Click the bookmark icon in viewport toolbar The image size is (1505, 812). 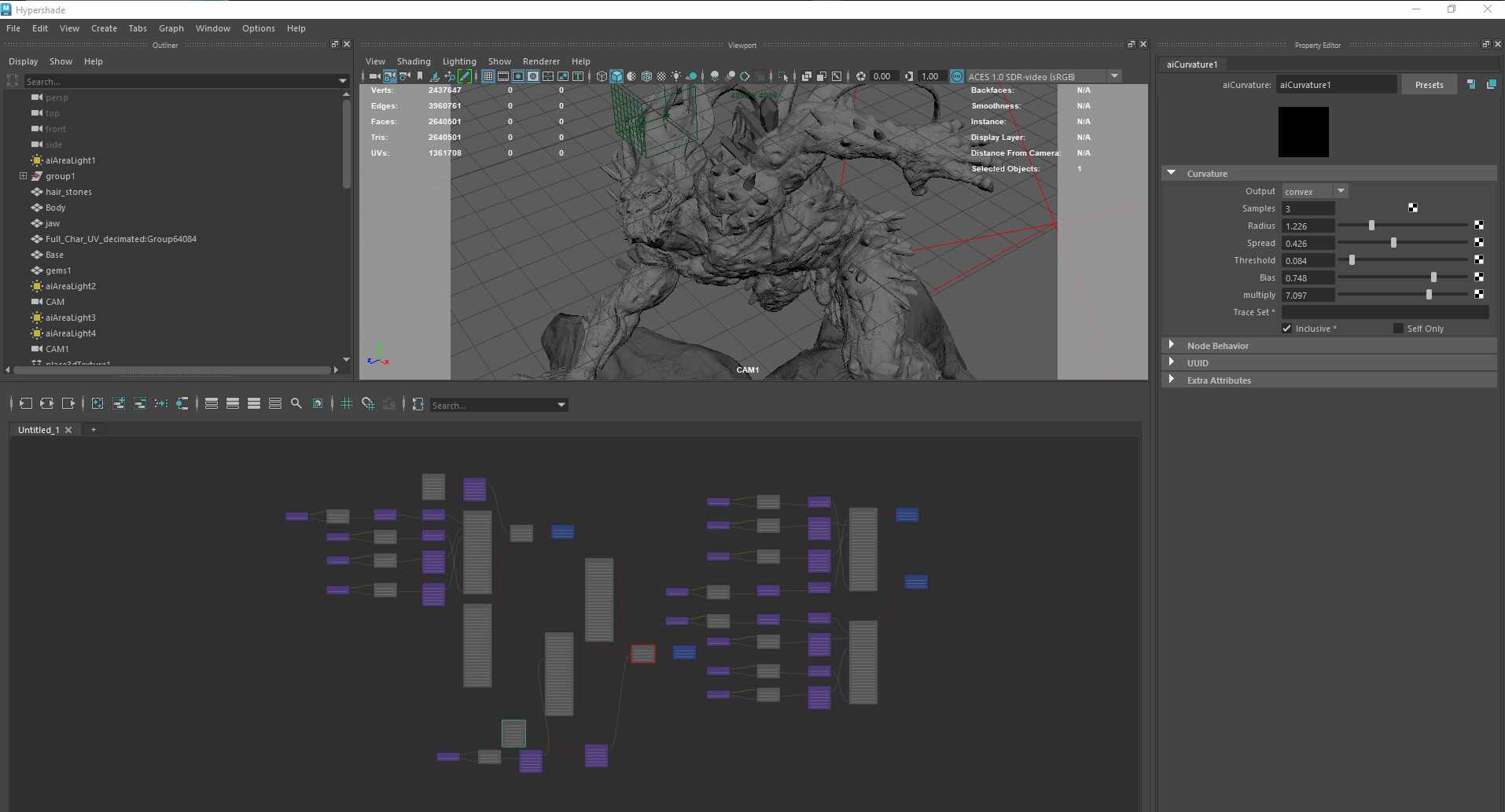click(420, 76)
